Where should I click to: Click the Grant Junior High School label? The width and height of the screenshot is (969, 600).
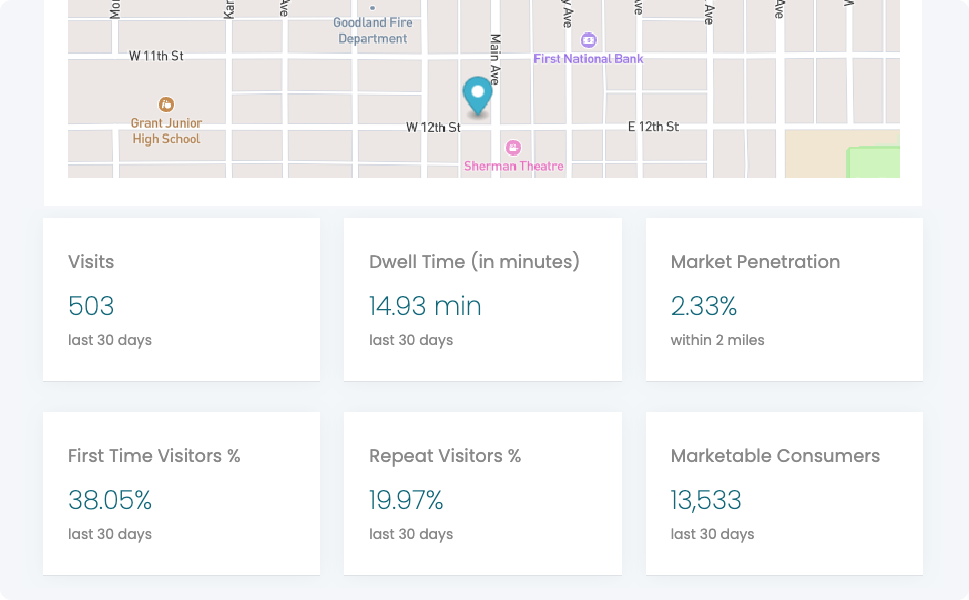tap(167, 131)
